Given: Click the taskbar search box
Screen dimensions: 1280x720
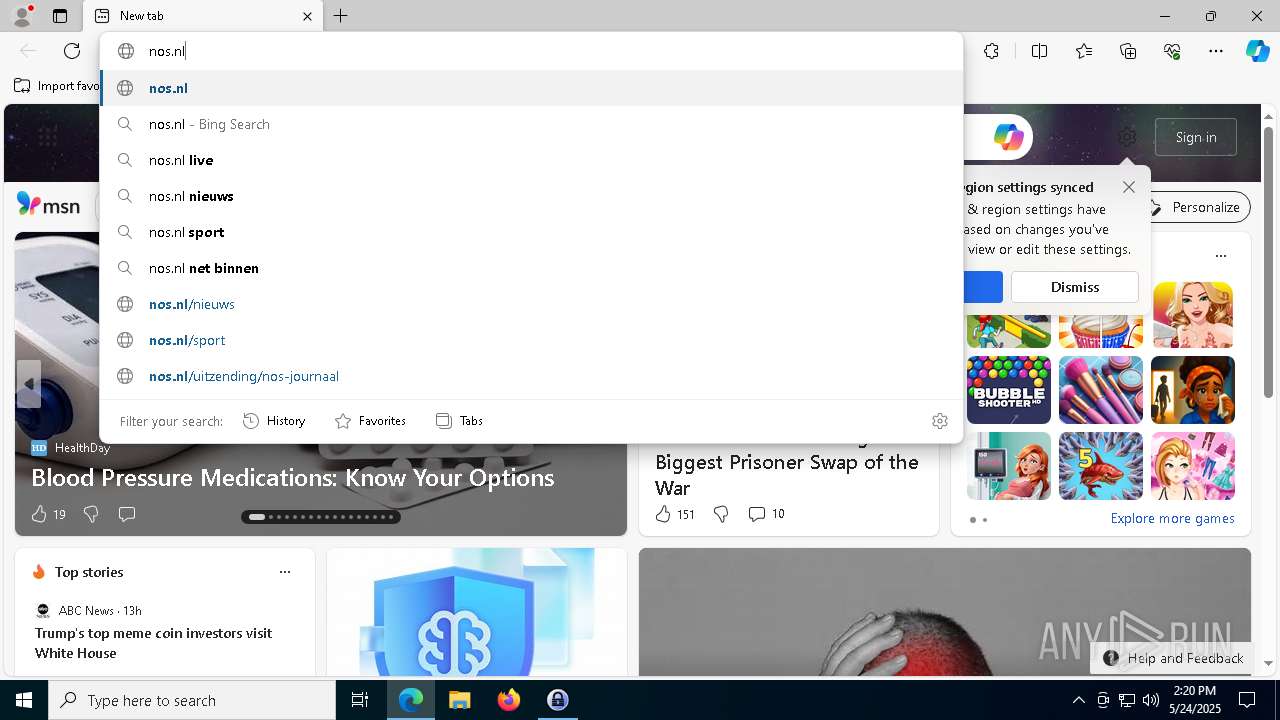Looking at the screenshot, I should (x=192, y=700).
